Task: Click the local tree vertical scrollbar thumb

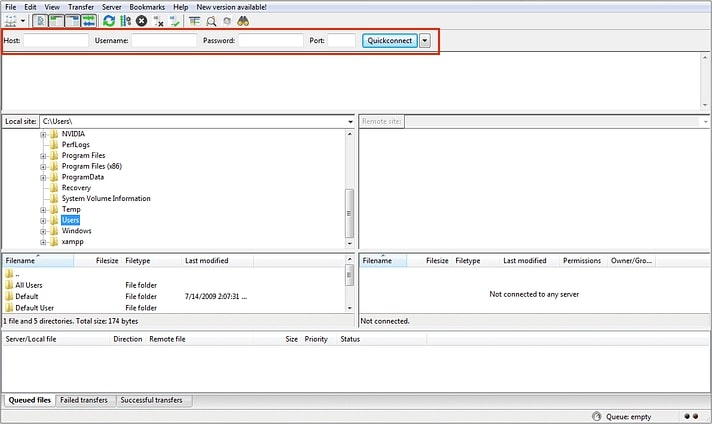Action: (349, 213)
